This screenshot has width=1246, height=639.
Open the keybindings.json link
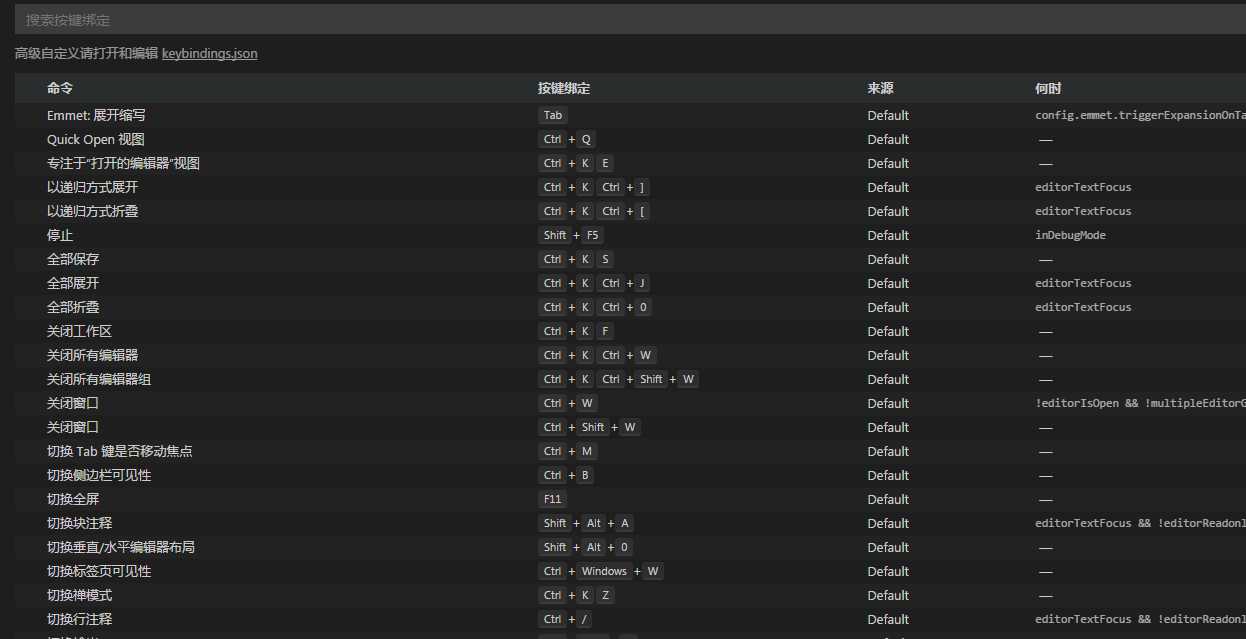[x=209, y=54]
